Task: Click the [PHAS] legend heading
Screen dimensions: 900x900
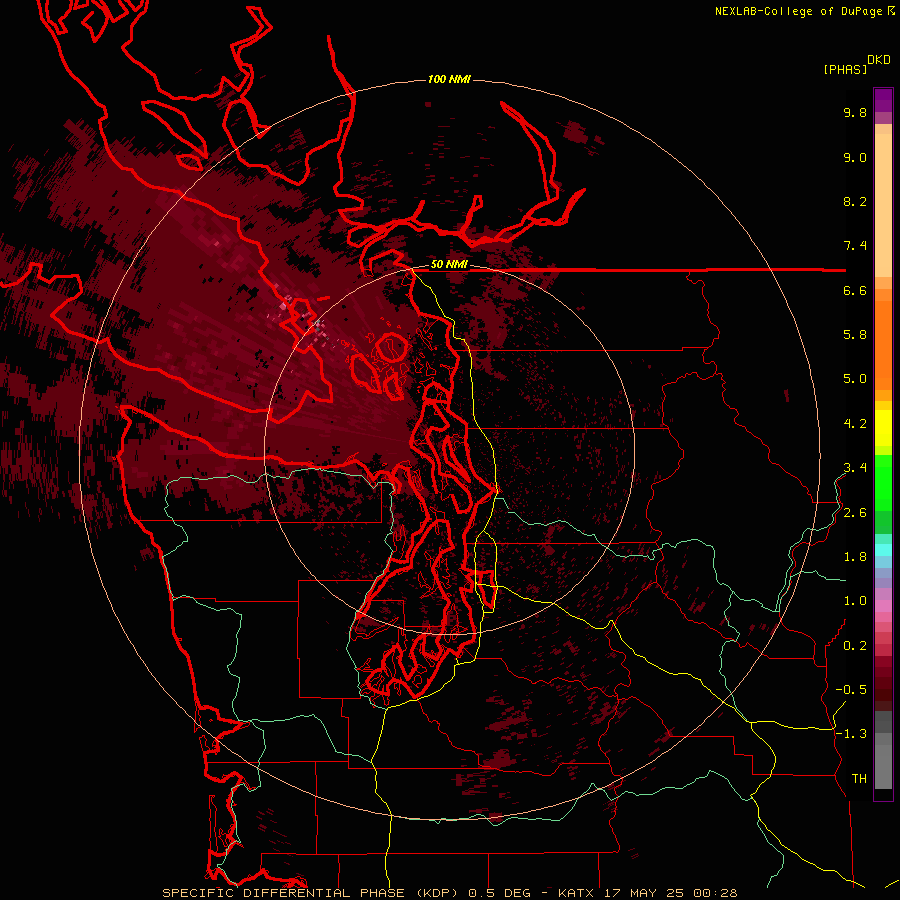Action: point(845,69)
